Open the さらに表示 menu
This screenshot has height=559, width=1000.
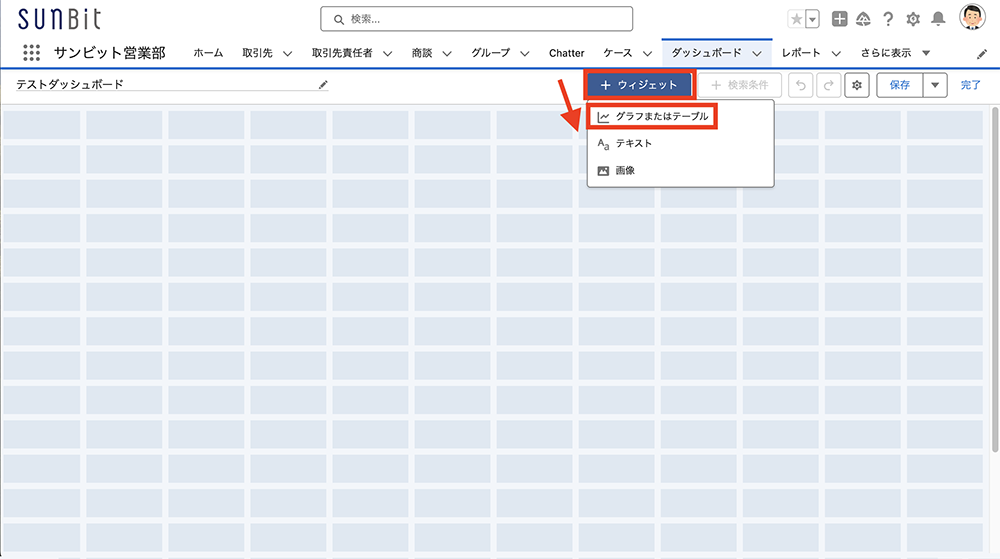895,53
